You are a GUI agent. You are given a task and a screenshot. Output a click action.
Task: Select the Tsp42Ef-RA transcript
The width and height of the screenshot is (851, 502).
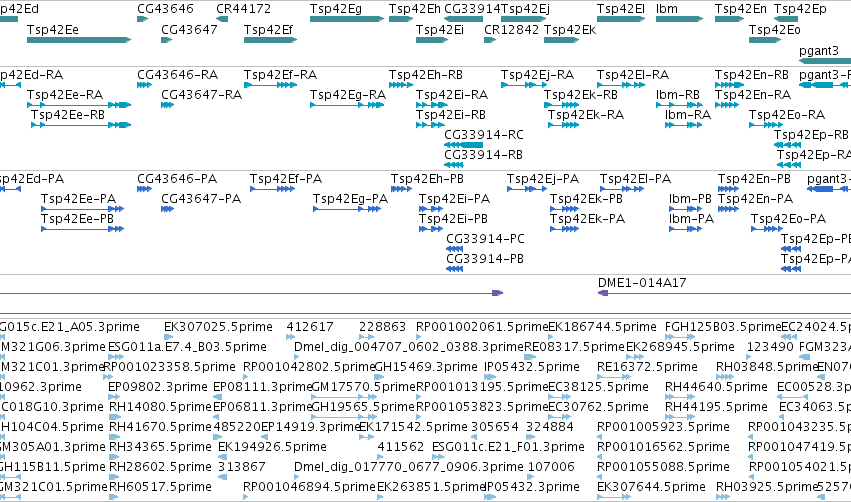270,85
